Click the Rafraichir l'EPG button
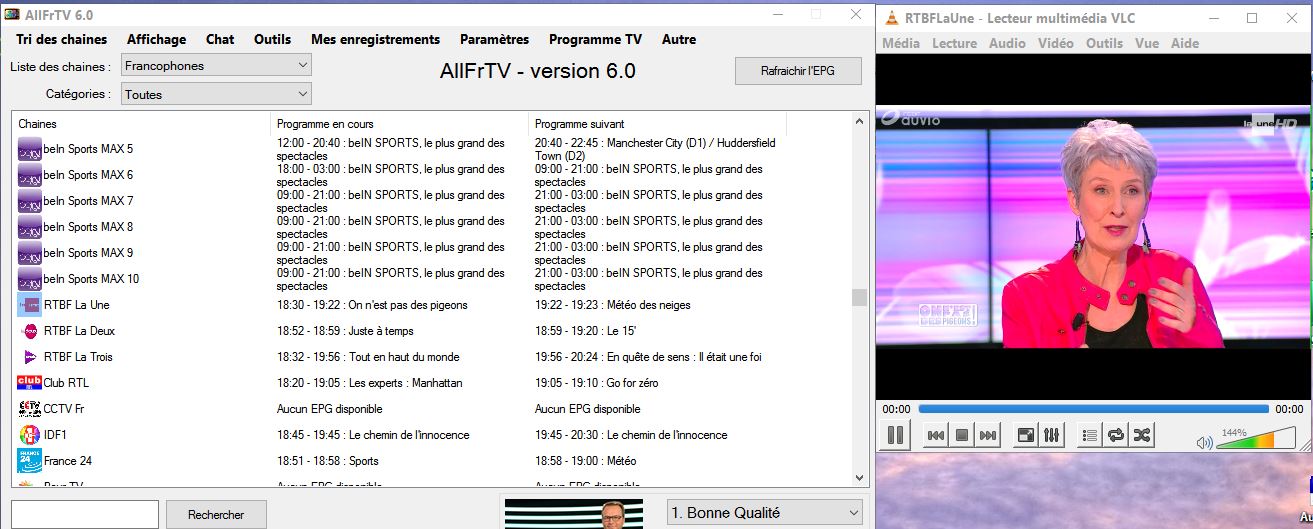 coord(797,71)
